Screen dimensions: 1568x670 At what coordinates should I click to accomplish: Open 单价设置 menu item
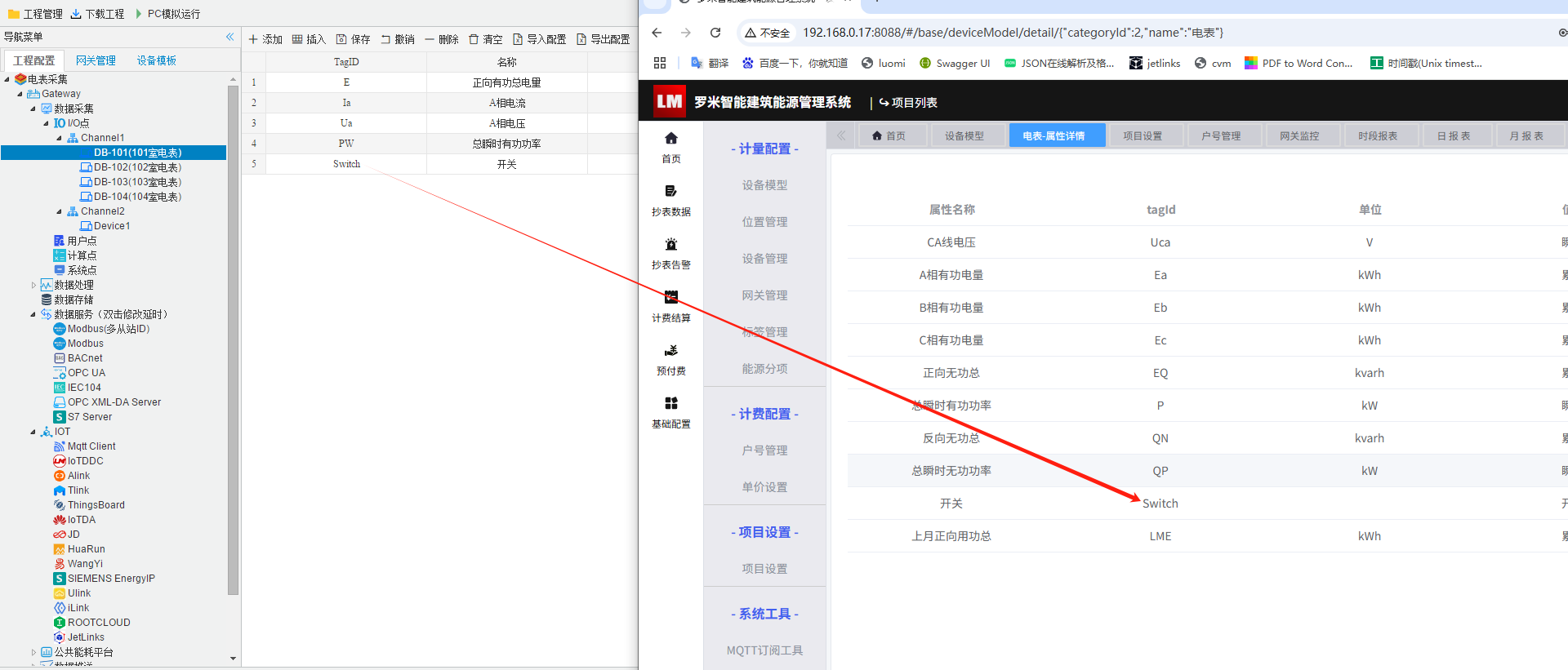coord(764,487)
